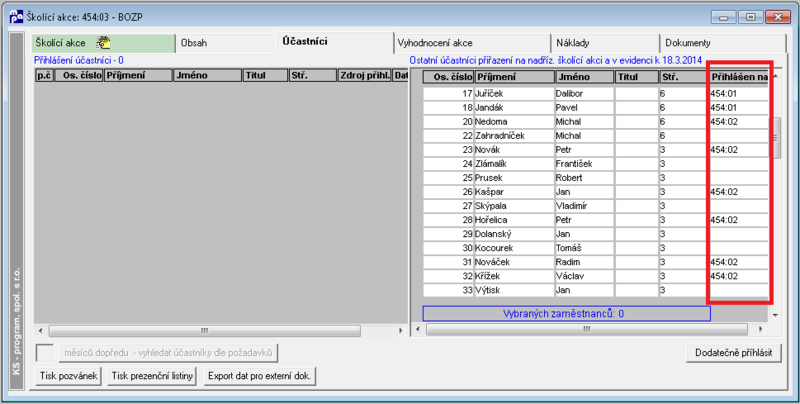The image size is (800, 404).
Task: Click left table Příjmení column header
Action: pos(138,76)
